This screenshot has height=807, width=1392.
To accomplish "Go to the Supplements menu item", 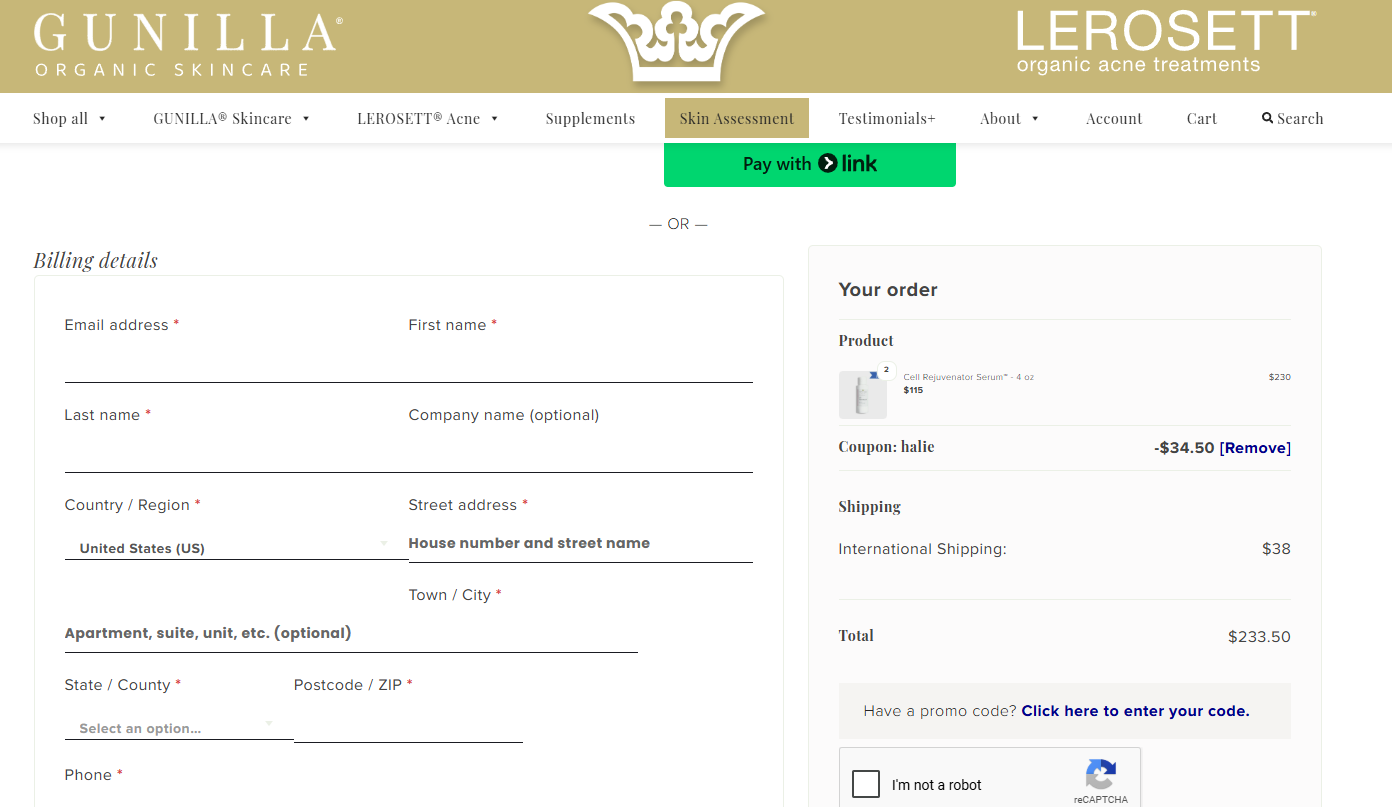I will click(590, 118).
